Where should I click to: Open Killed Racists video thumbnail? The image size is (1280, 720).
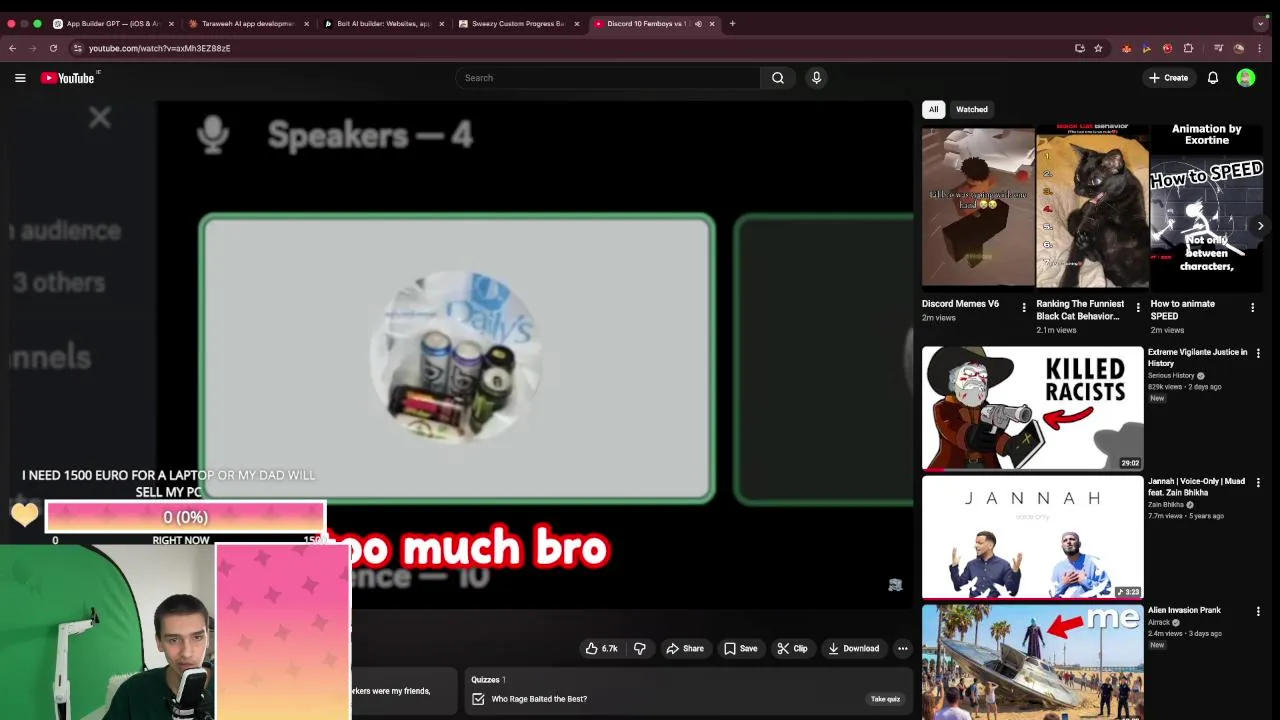coord(1032,408)
